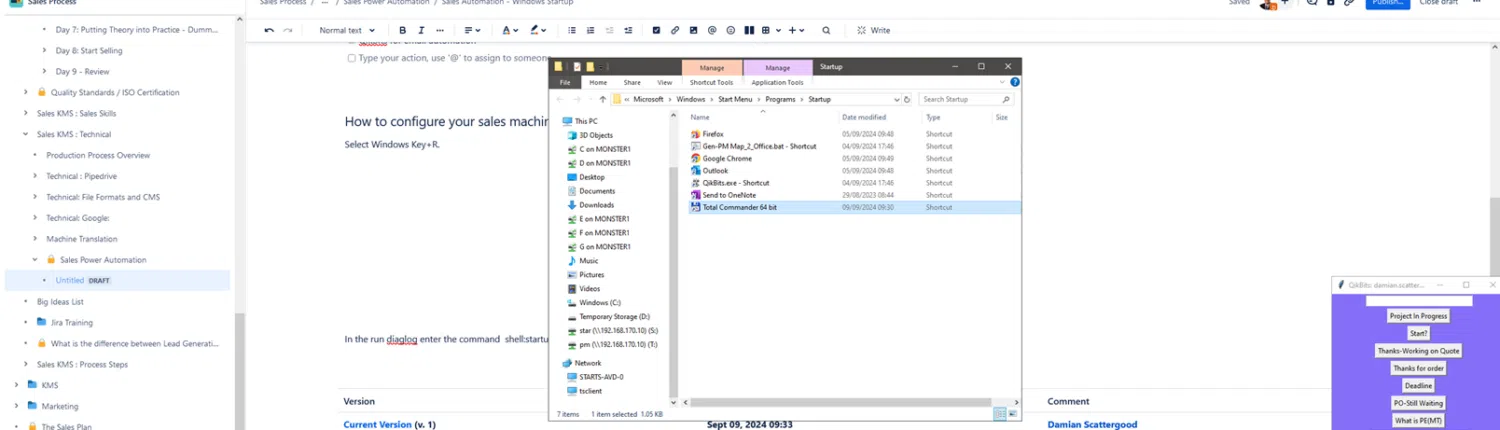Open table options dropdown arrow
This screenshot has height=430, width=1500.
tap(776, 31)
